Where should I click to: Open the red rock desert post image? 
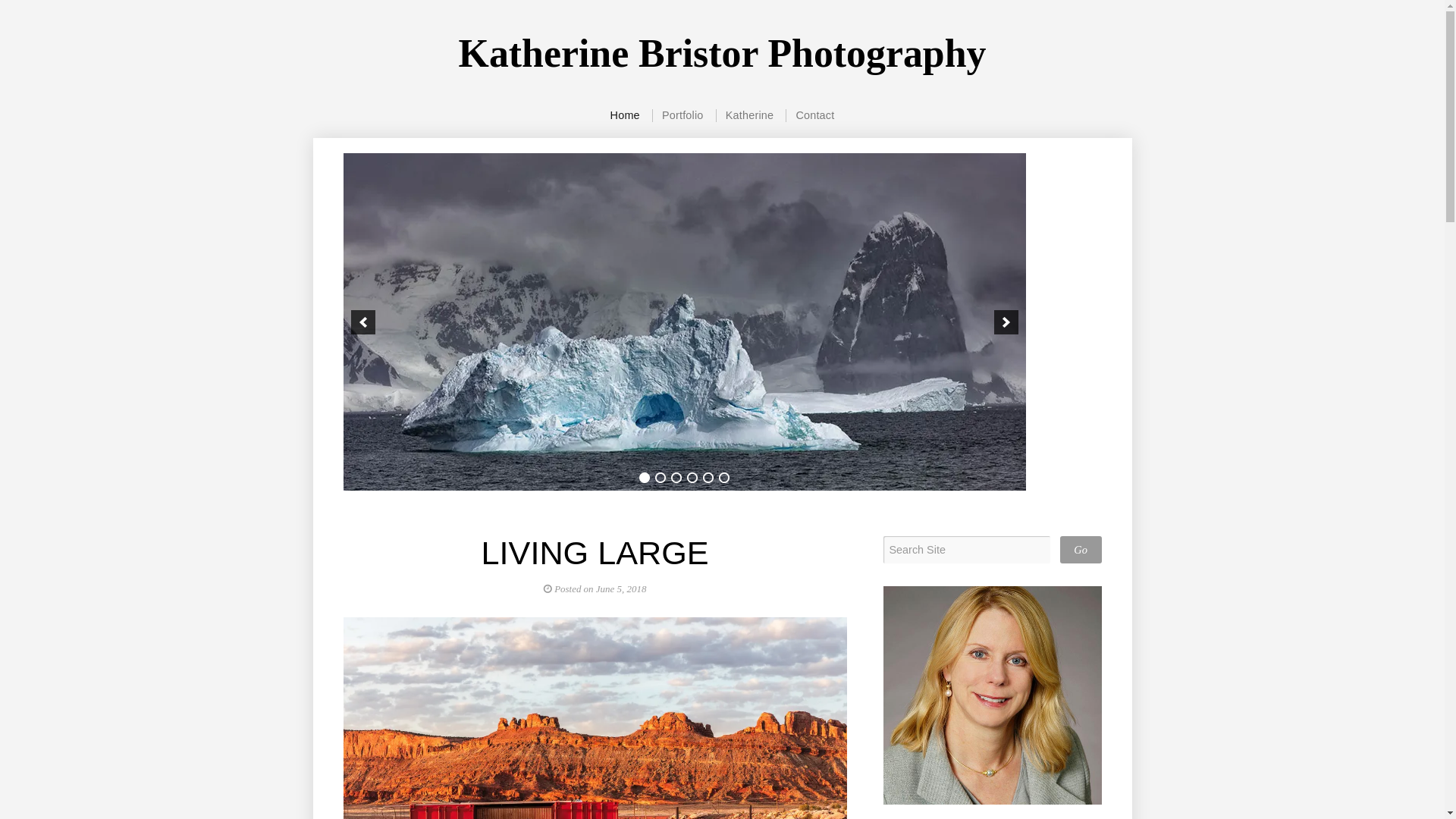[x=595, y=718]
